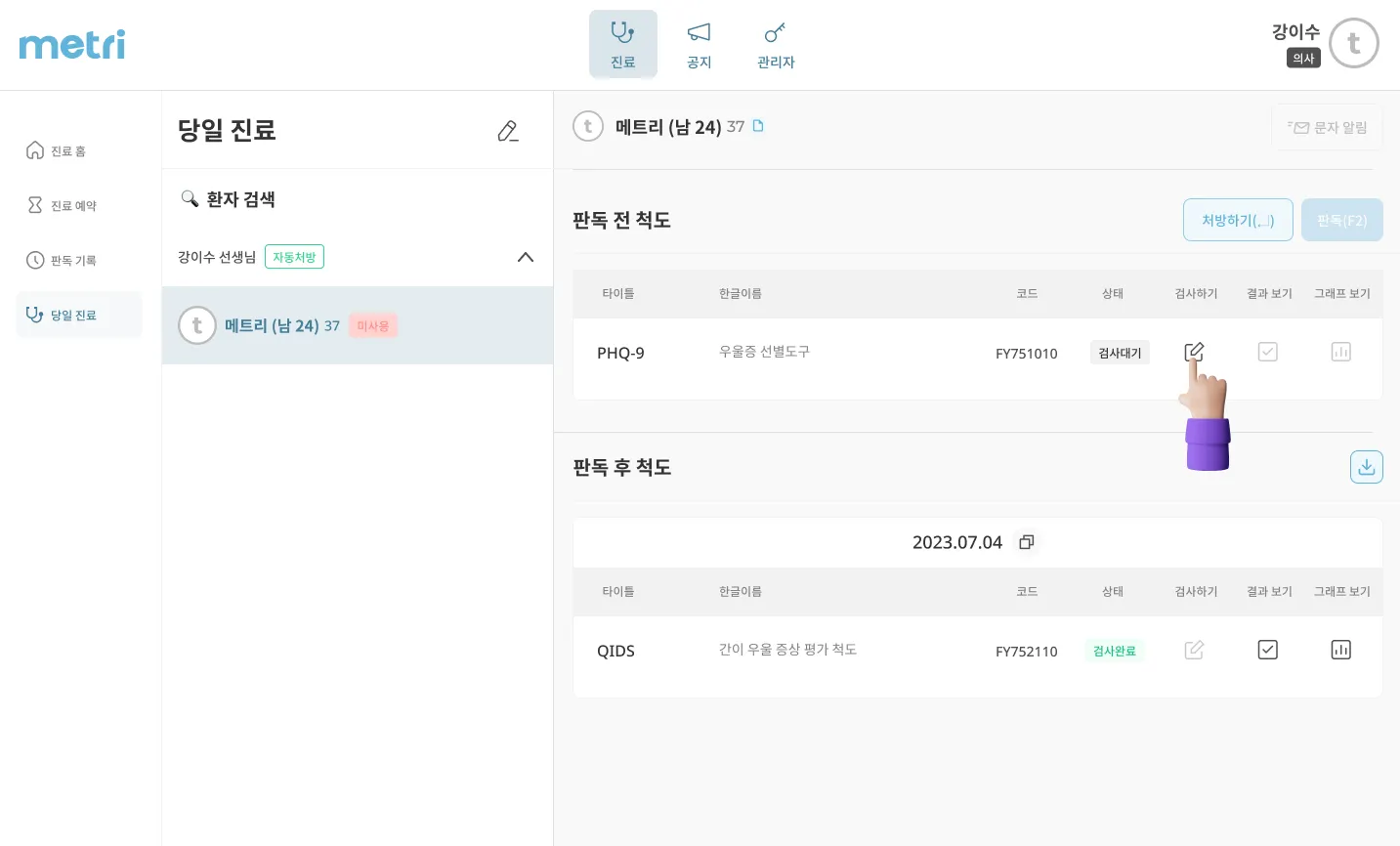
Task: Click the PHQ-9 결과 보기 check icon
Action: pos(1267,352)
